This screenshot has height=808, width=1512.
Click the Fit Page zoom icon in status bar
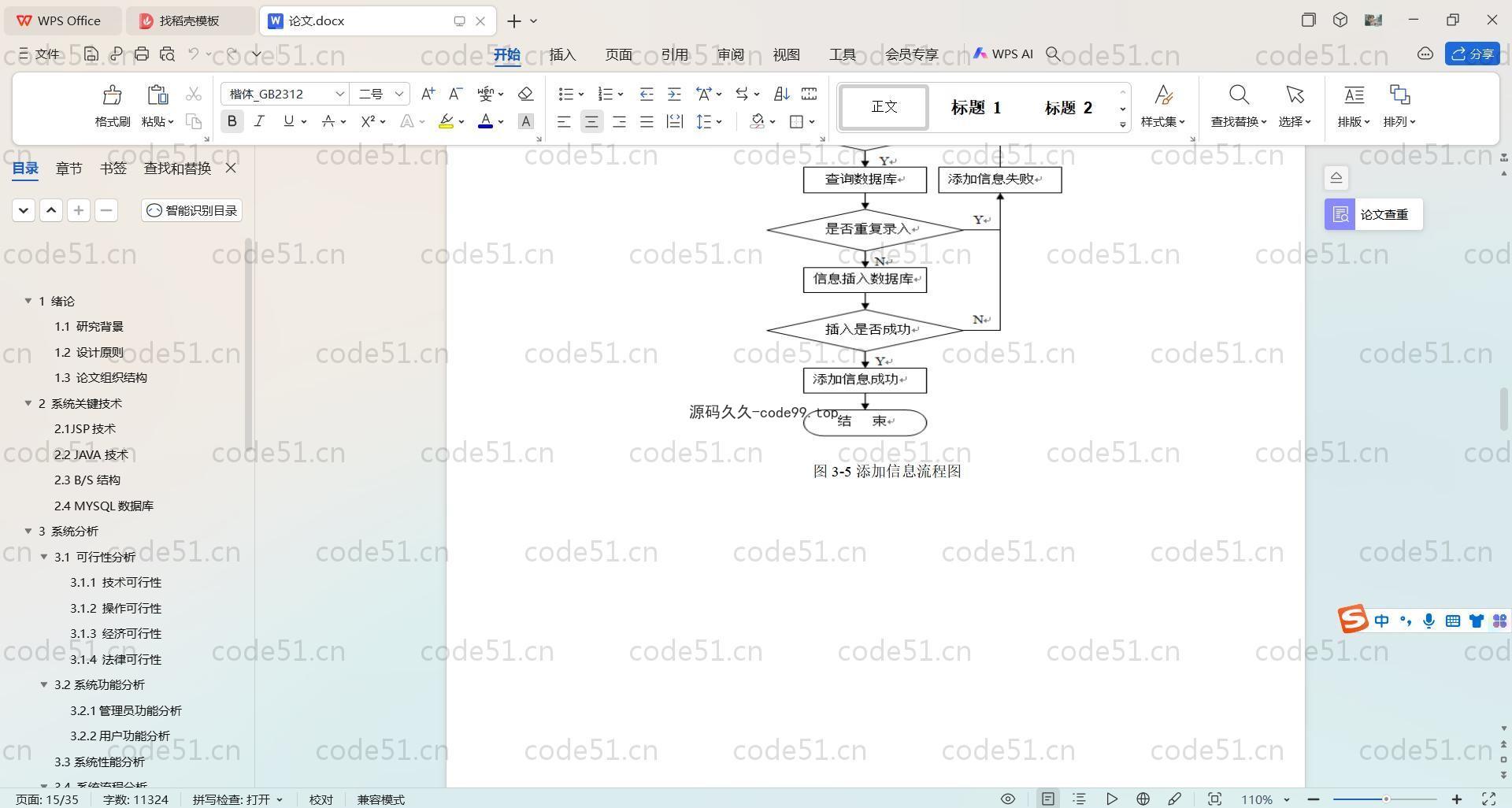tap(1214, 799)
